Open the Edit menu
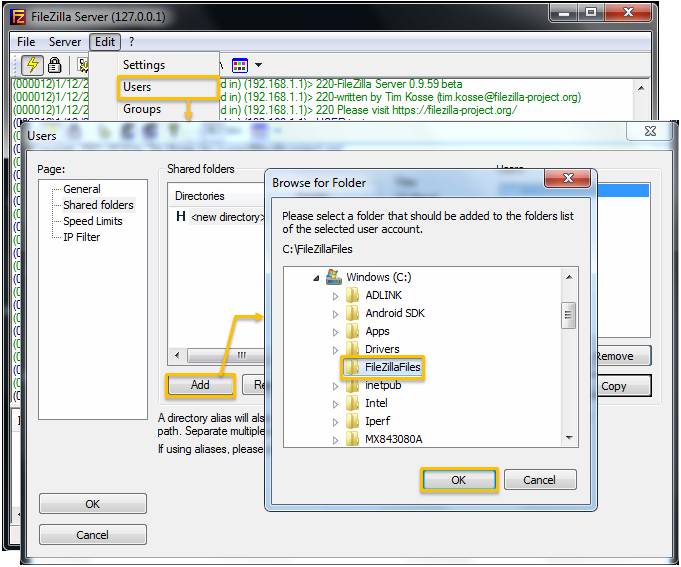Screen dimensions: 681x567 pos(105,42)
